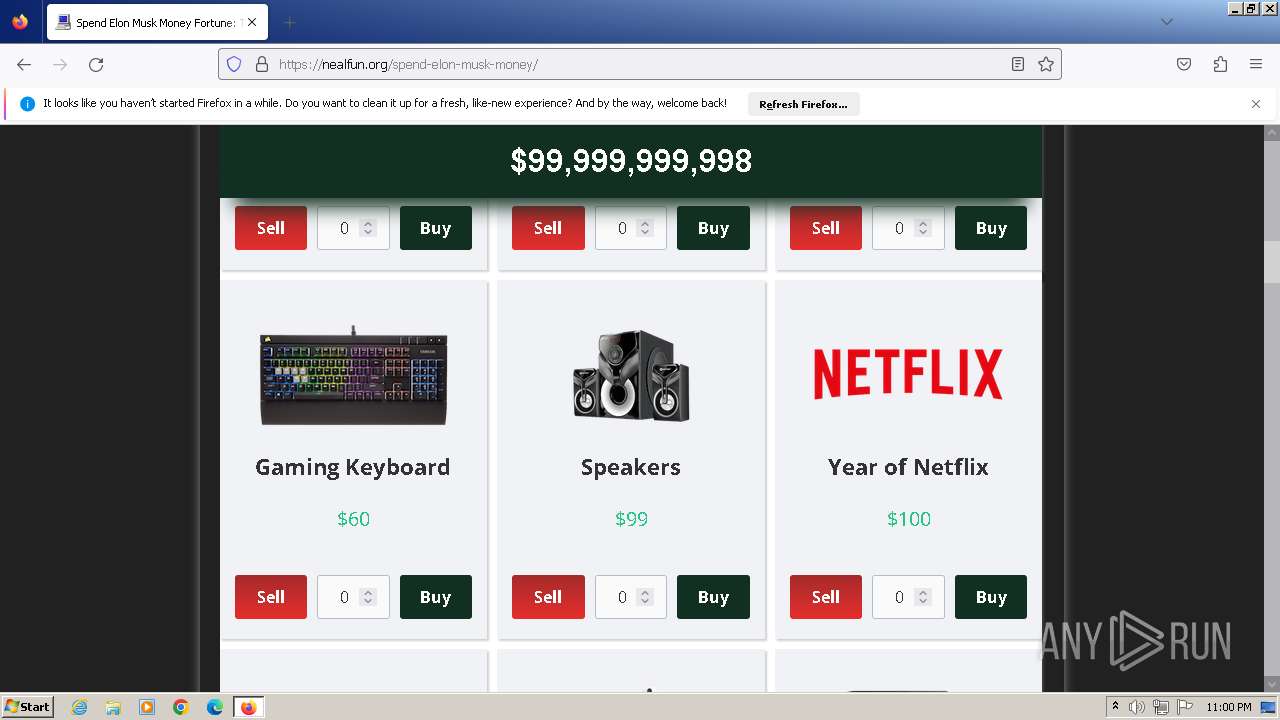Image resolution: width=1280 pixels, height=720 pixels.
Task: Open File Explorer folder from taskbar
Action: pyautogui.click(x=113, y=707)
